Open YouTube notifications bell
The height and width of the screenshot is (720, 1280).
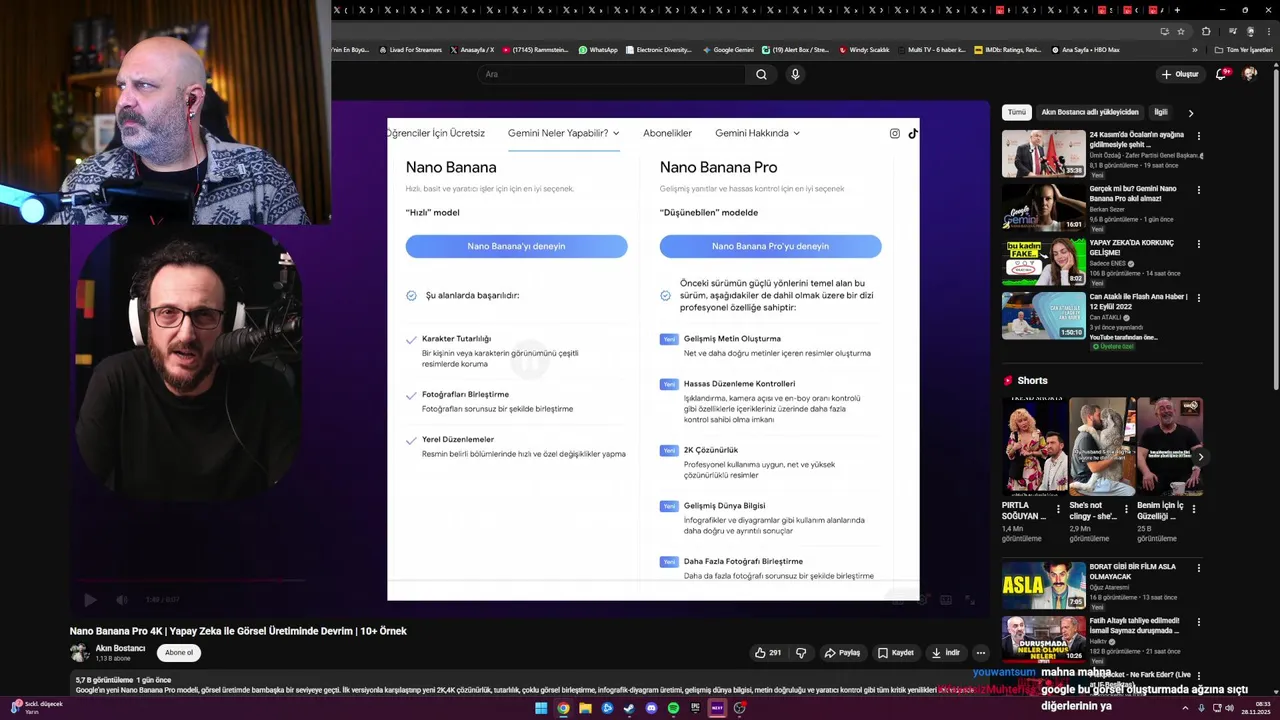tap(1221, 74)
